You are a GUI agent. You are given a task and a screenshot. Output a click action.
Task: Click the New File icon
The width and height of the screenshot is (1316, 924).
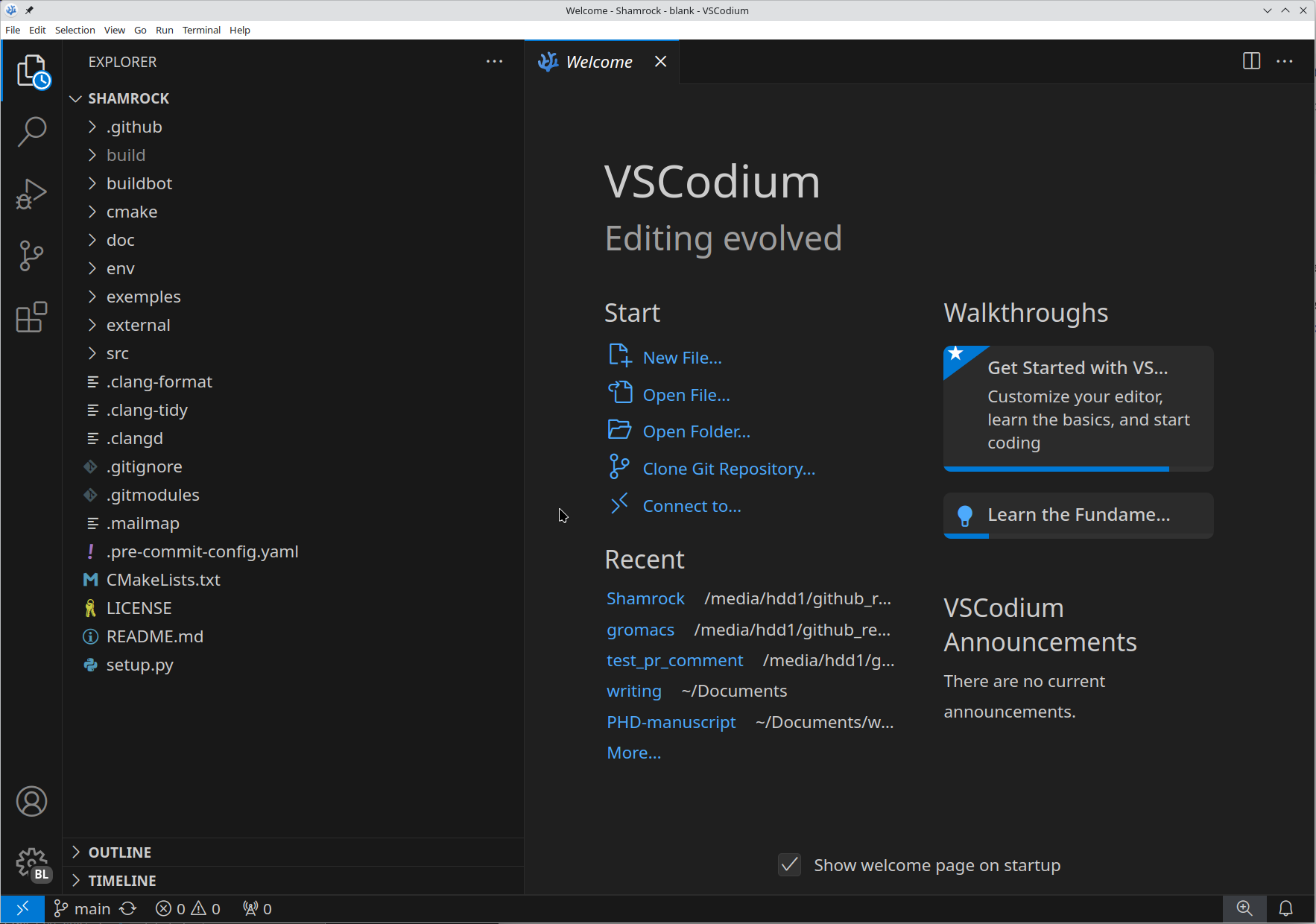620,355
